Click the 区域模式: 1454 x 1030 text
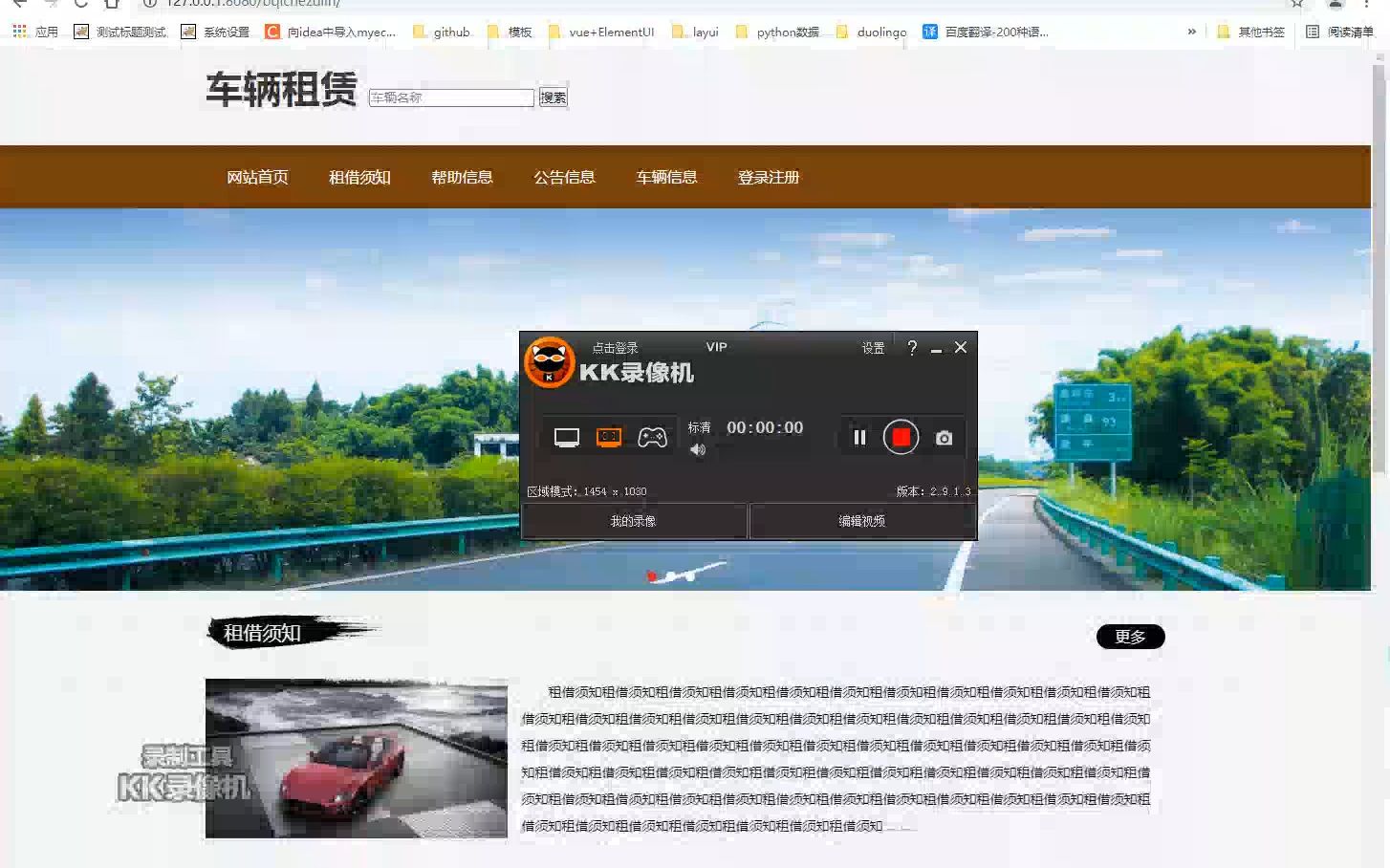The height and width of the screenshot is (868, 1390). pos(587,491)
